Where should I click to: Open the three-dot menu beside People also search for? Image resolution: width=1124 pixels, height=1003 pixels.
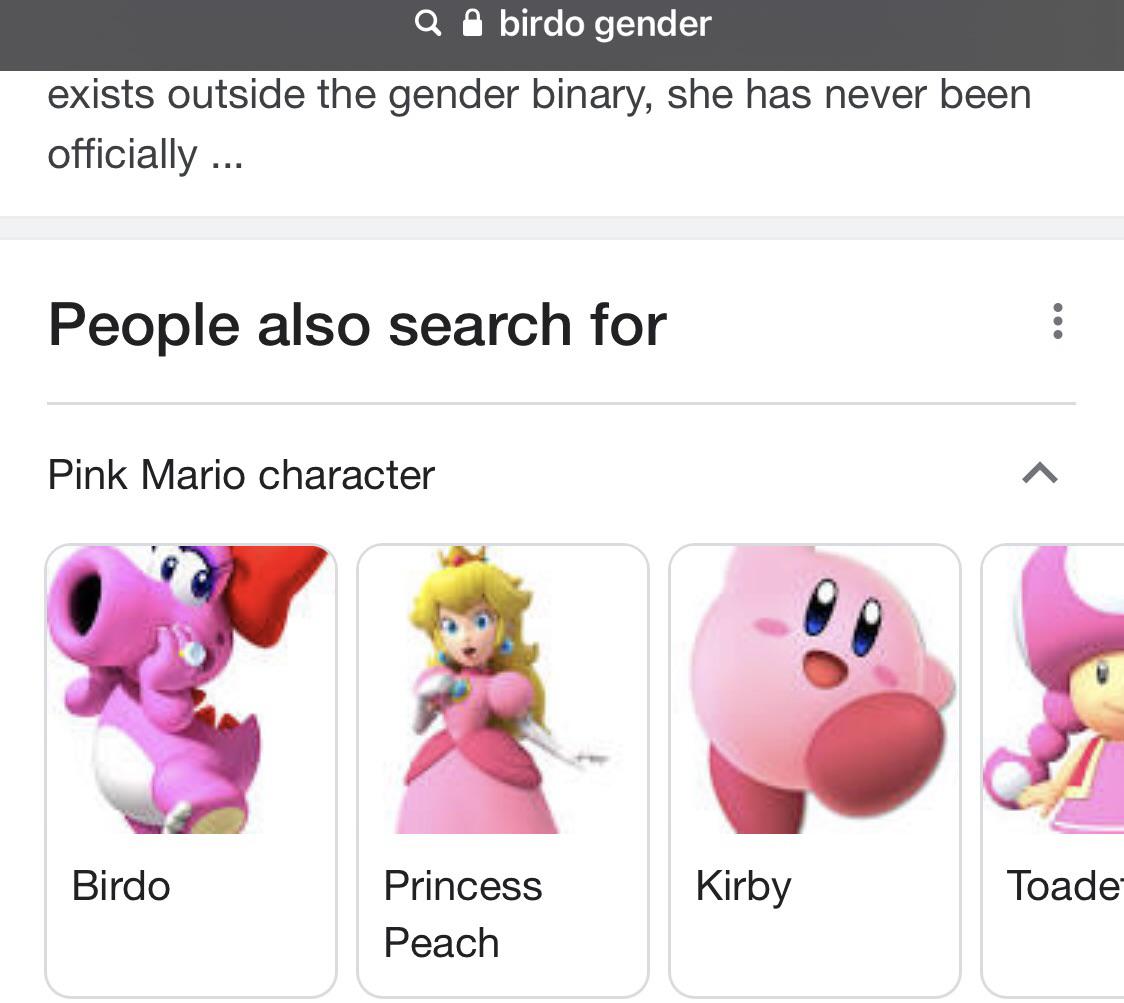[1057, 323]
